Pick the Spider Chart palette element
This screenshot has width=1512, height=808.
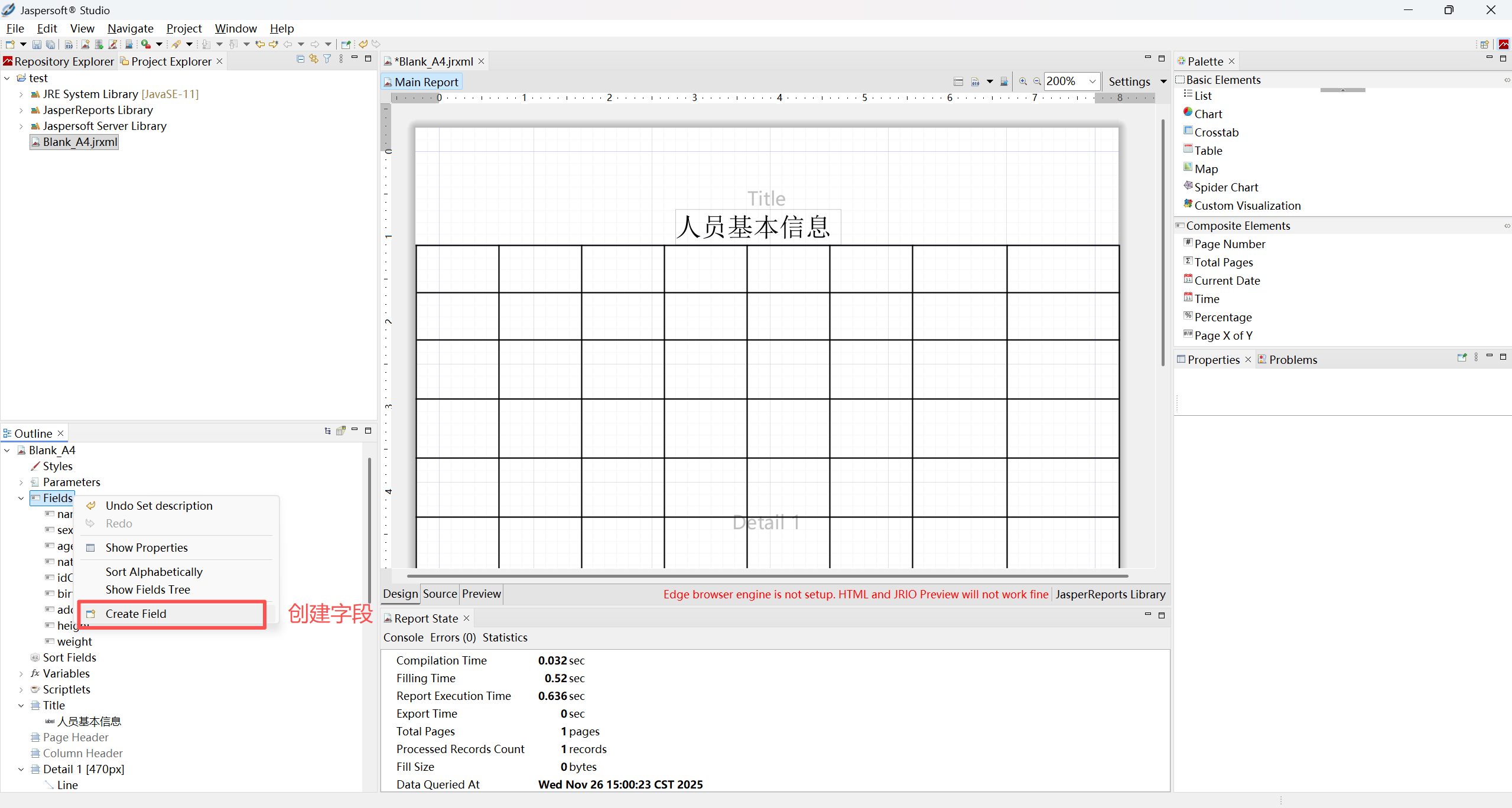(1226, 187)
